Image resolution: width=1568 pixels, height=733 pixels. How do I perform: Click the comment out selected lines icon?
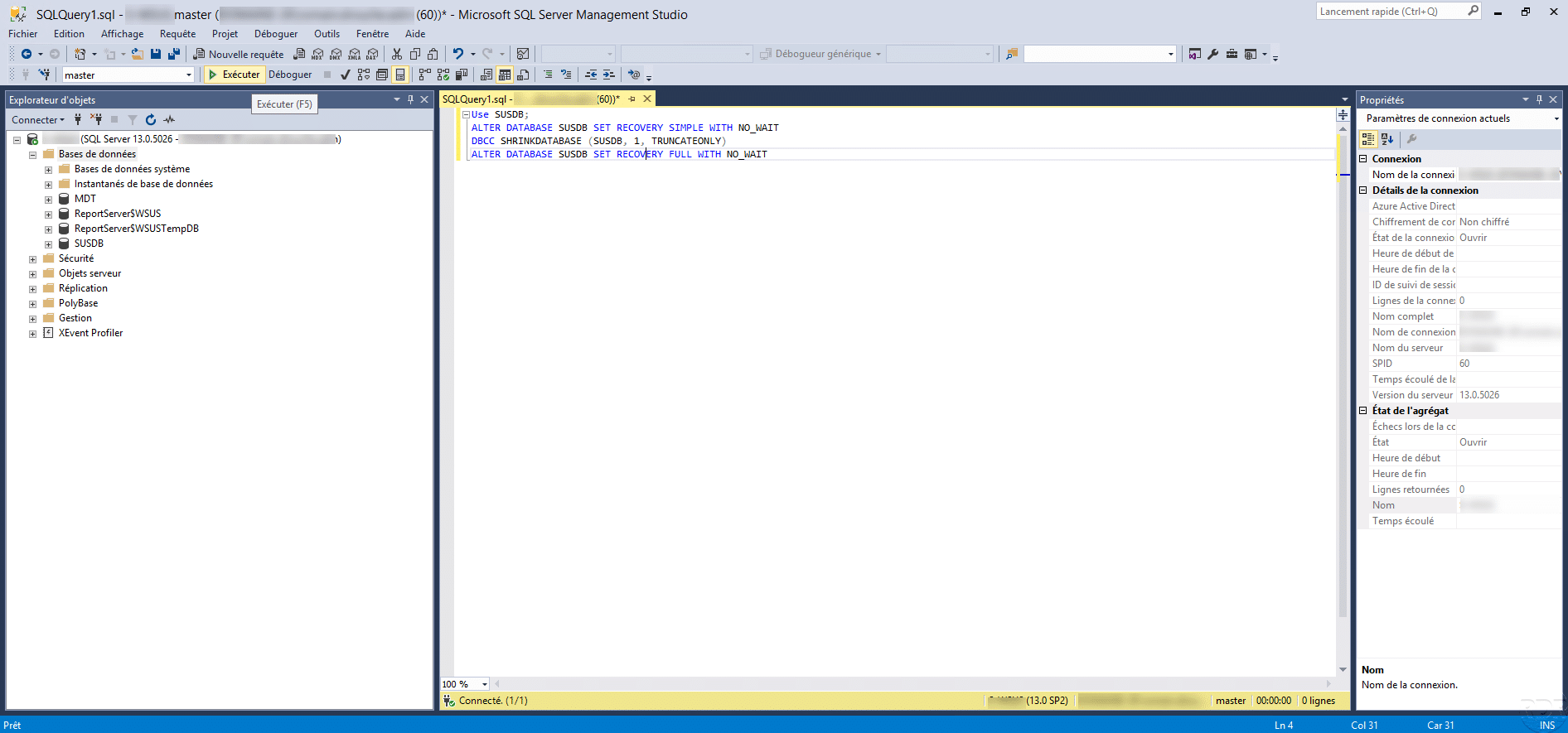click(548, 75)
